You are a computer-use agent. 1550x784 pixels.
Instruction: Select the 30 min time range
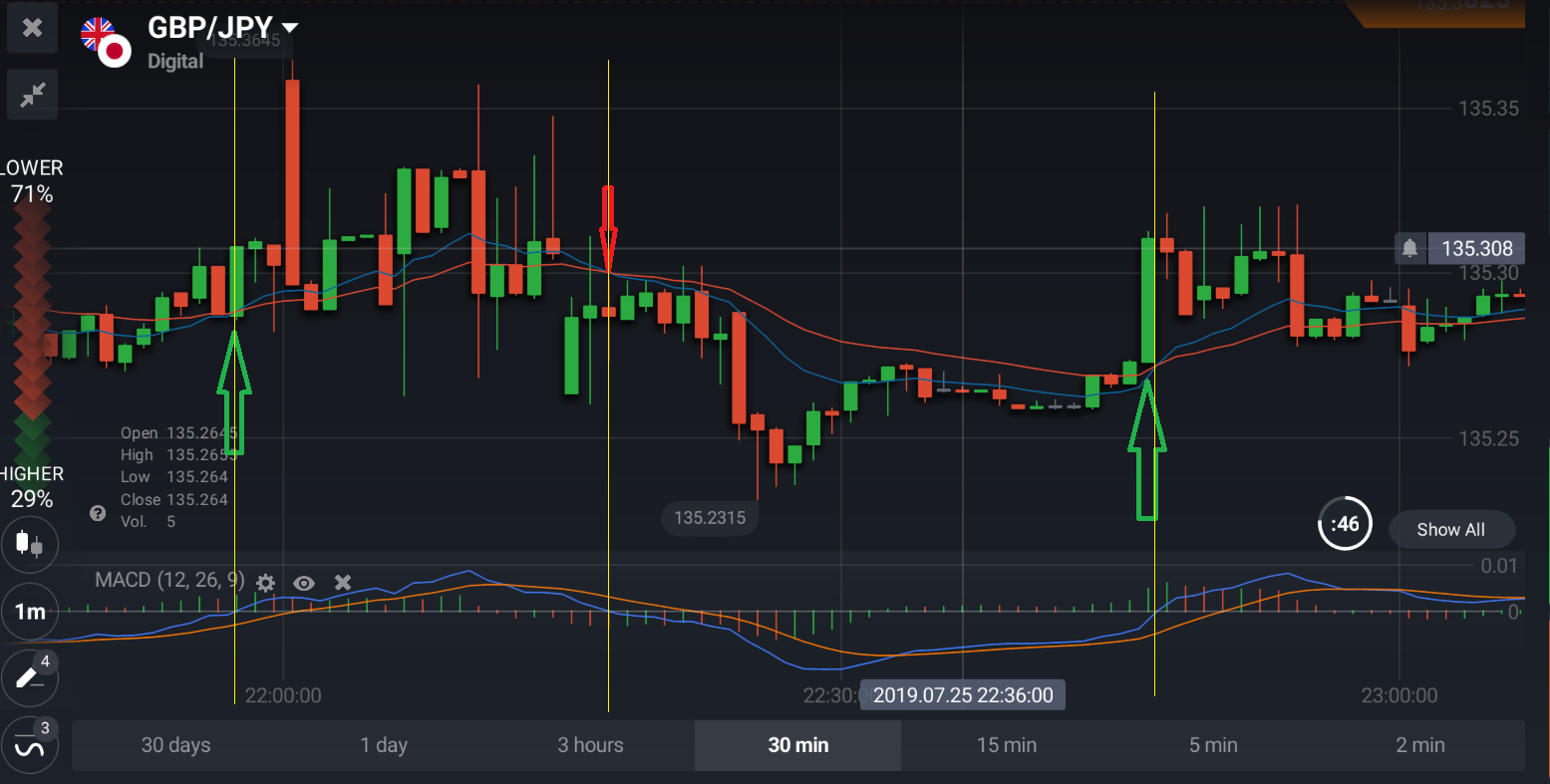[x=797, y=745]
